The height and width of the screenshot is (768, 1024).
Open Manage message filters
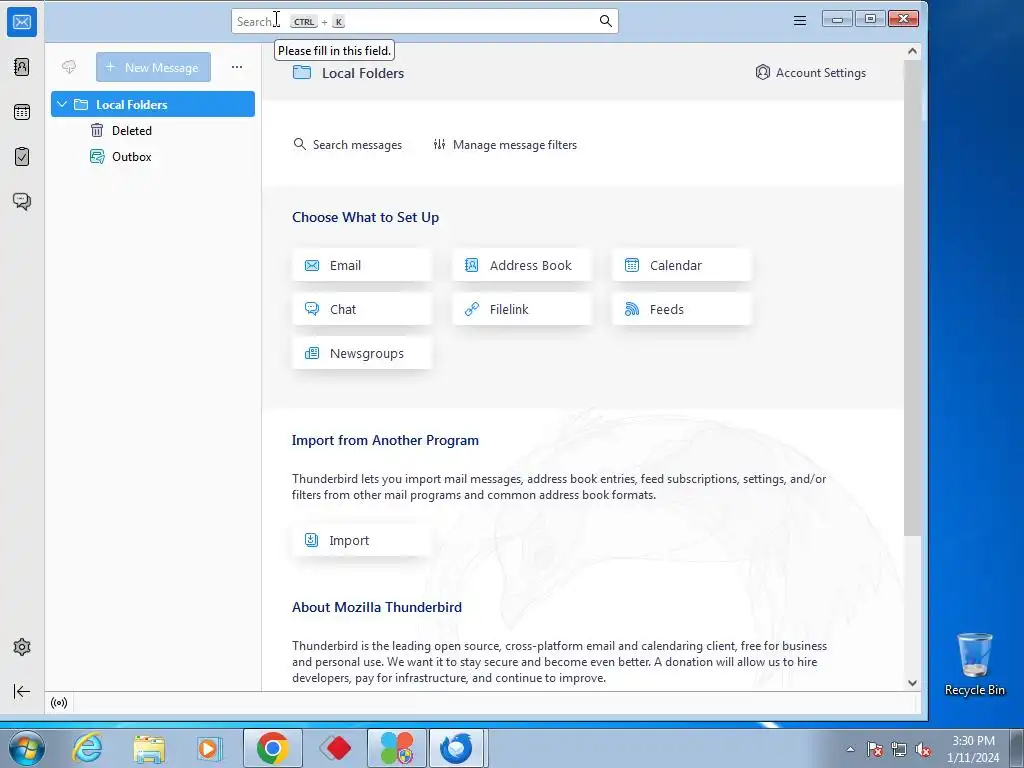pos(505,144)
